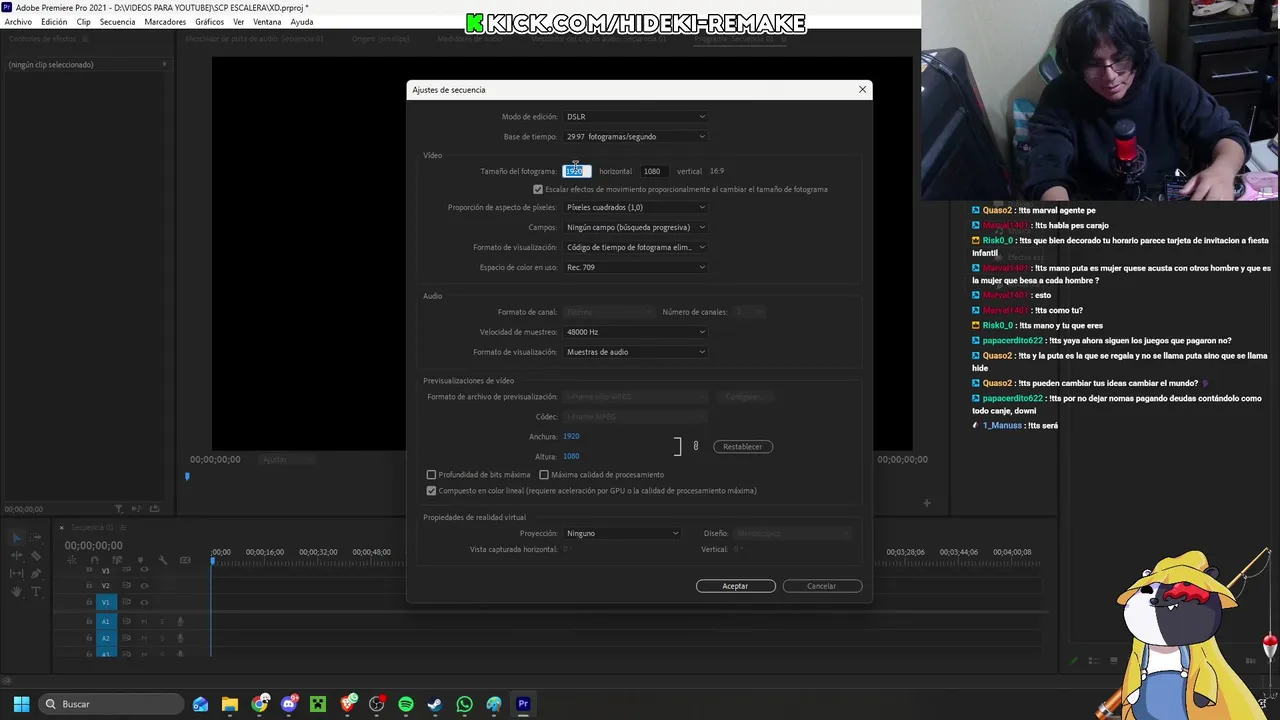This screenshot has width=1280, height=720.
Task: Toggle Linked Selection in timeline
Action: 117,560
